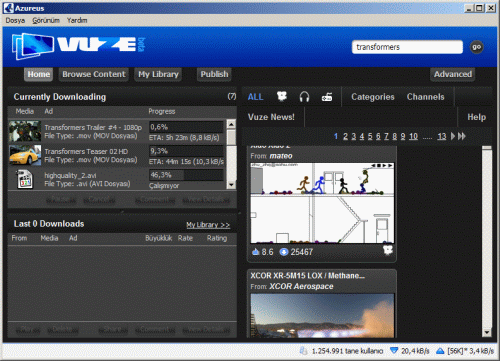Open Channels listing
This screenshot has width=500, height=361.
[x=425, y=97]
